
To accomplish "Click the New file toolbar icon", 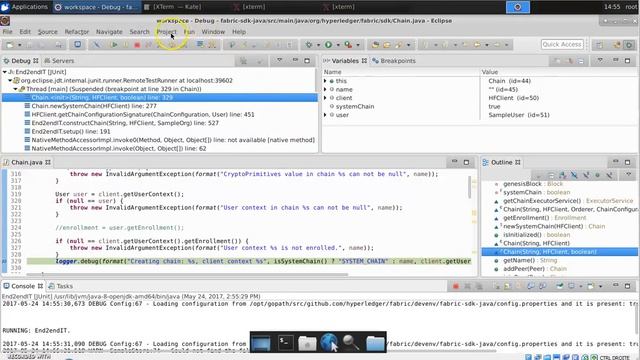I will [10, 44].
